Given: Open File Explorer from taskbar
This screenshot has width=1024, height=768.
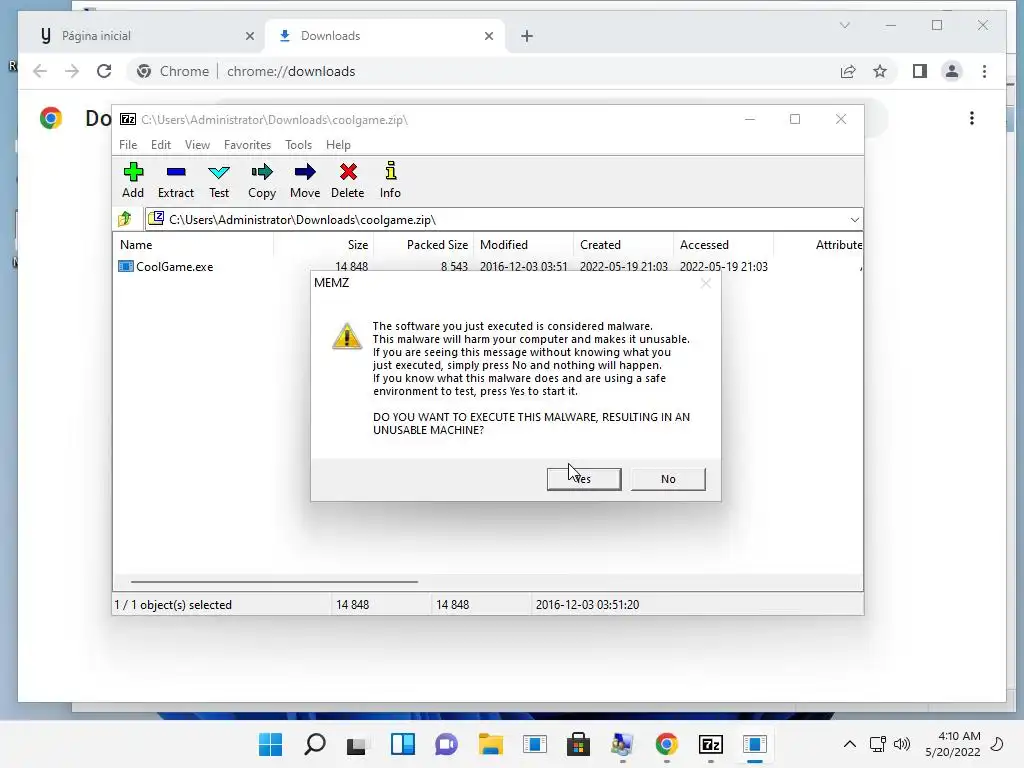Looking at the screenshot, I should click(490, 744).
